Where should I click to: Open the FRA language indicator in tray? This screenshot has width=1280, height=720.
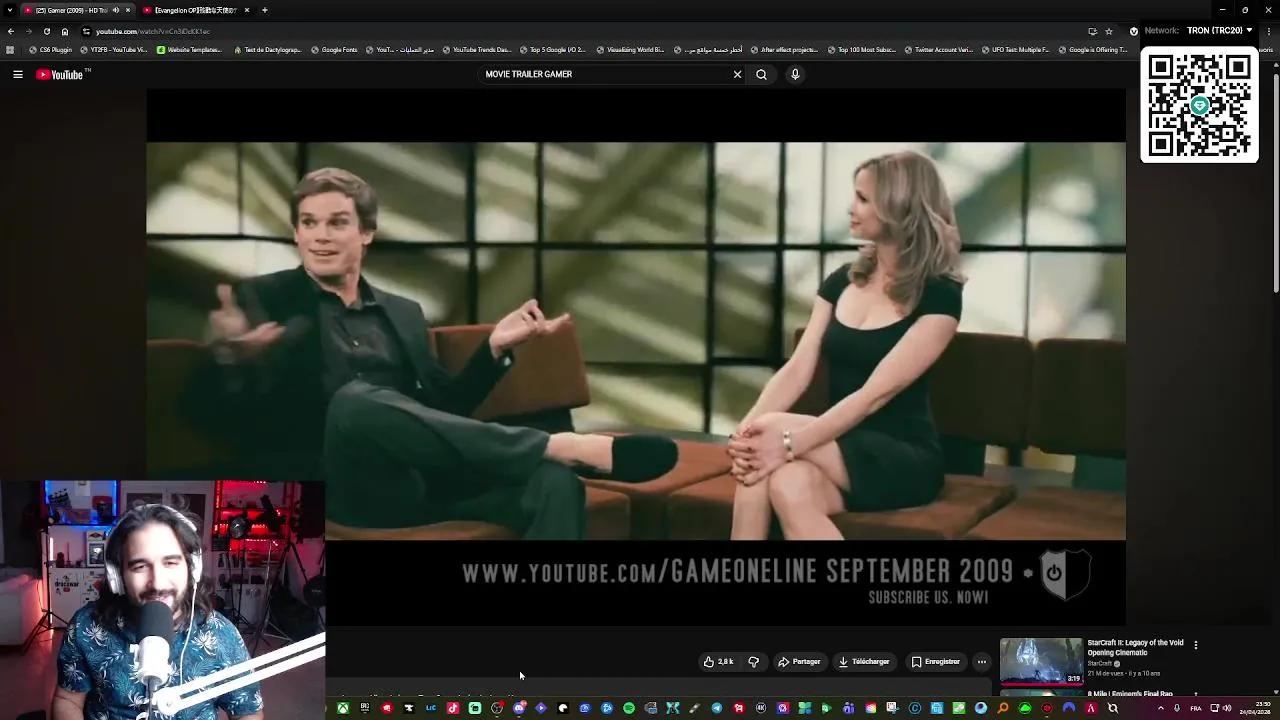coord(1196,708)
